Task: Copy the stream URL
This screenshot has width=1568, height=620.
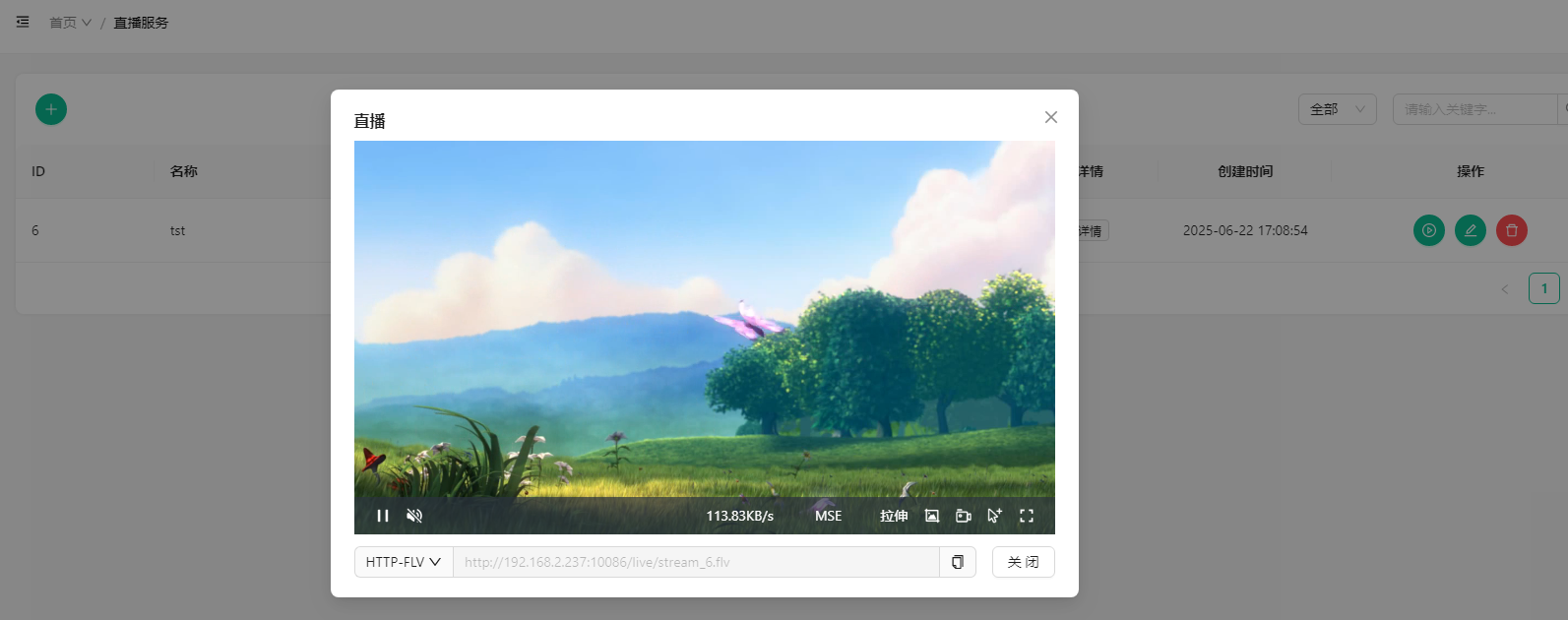Action: coord(958,562)
